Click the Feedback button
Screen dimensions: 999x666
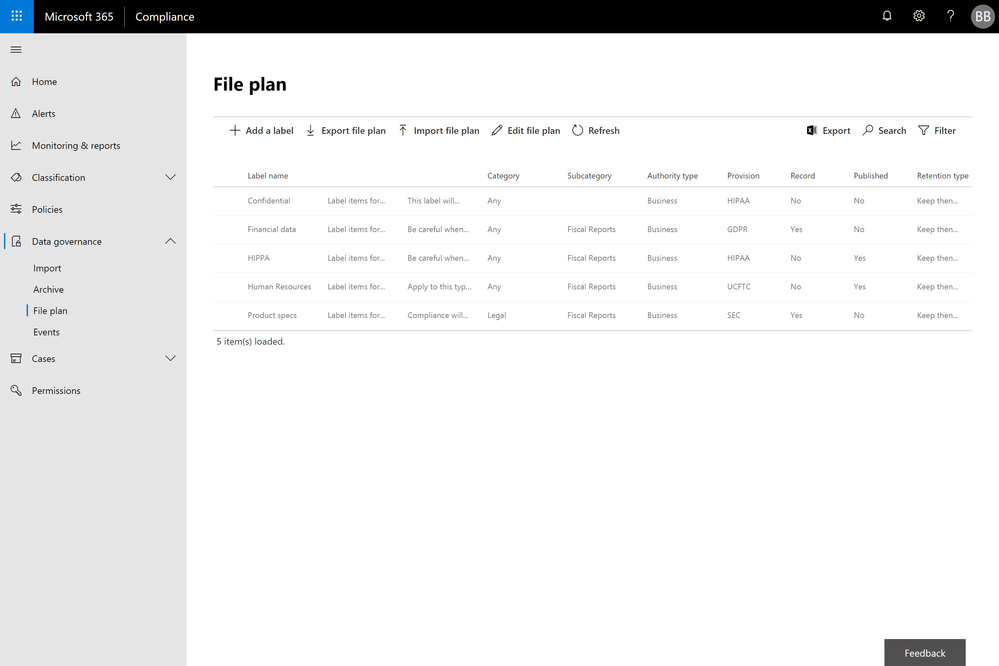coord(924,653)
